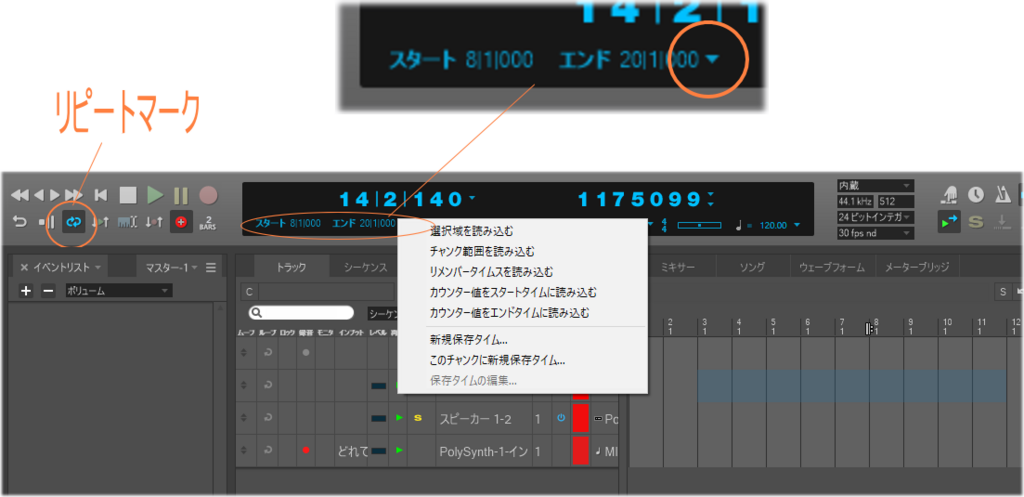The width and height of the screenshot is (1024, 497).
Task: Switch to the シーケンス tab
Action: pos(366,267)
